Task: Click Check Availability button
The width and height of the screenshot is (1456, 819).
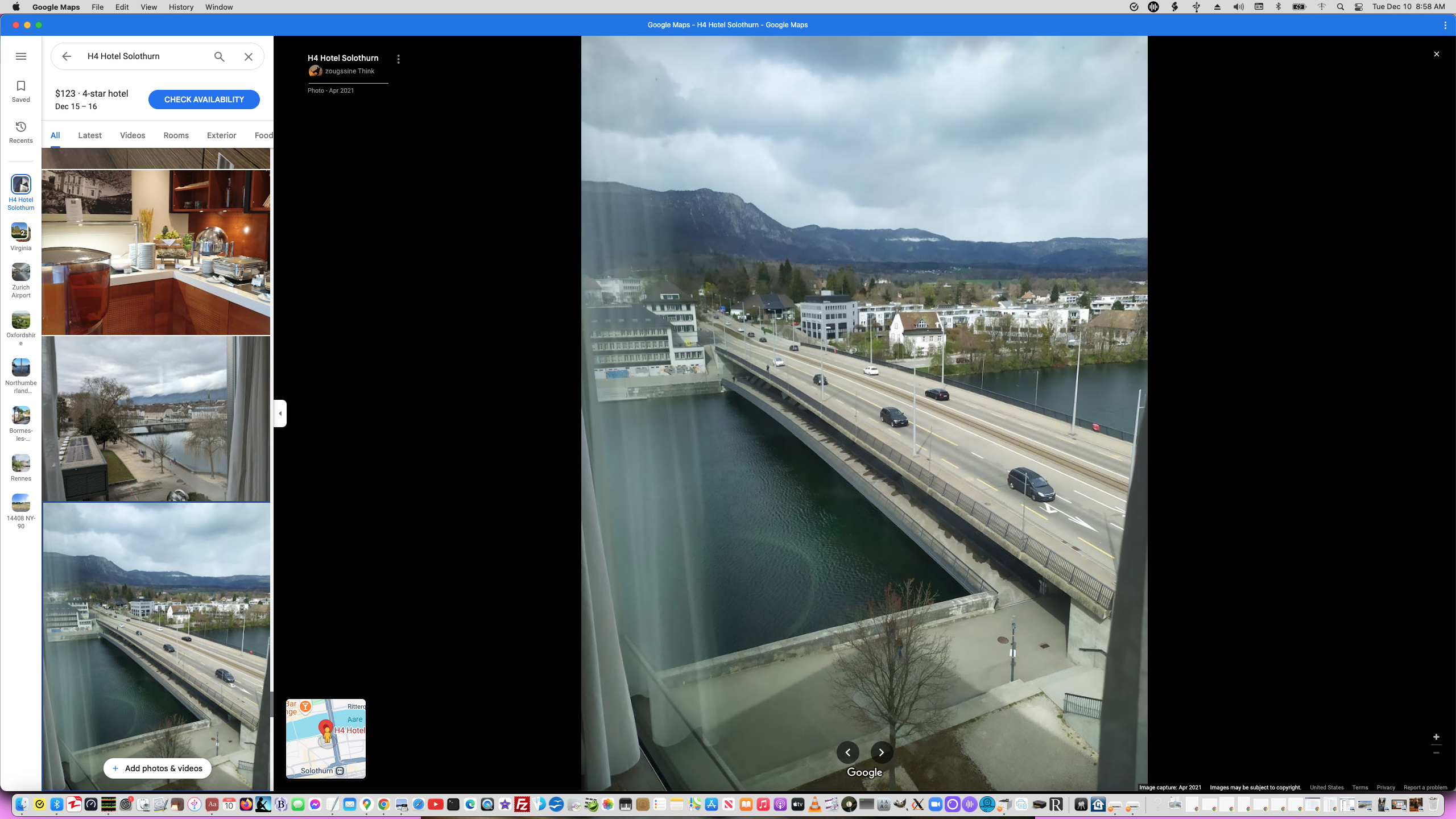Action: [204, 100]
